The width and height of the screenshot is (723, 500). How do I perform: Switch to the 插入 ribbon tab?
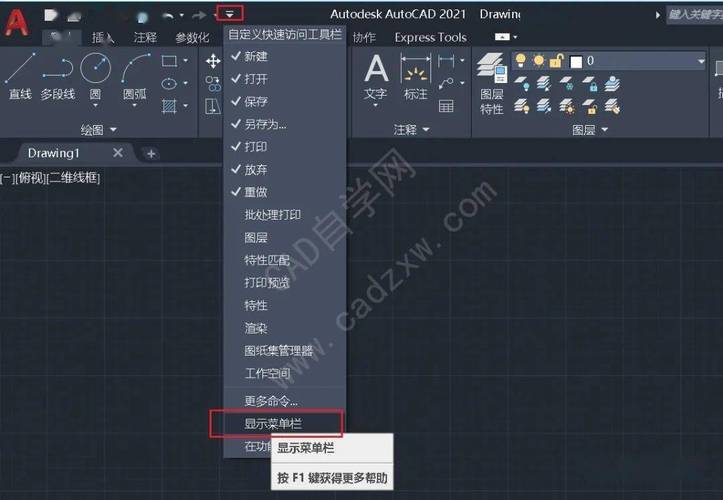[102, 37]
